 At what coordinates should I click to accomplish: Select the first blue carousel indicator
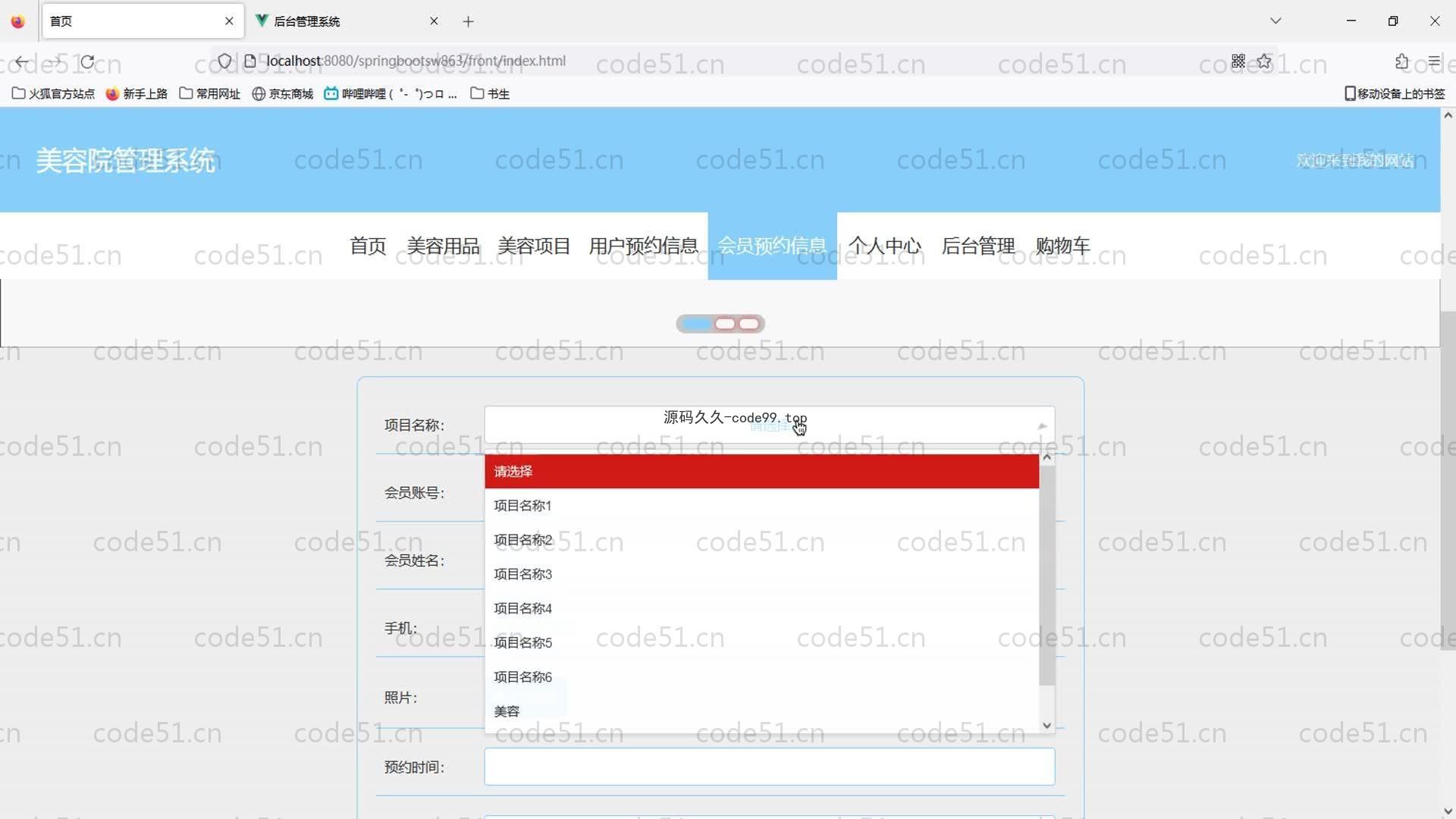pyautogui.click(x=696, y=324)
